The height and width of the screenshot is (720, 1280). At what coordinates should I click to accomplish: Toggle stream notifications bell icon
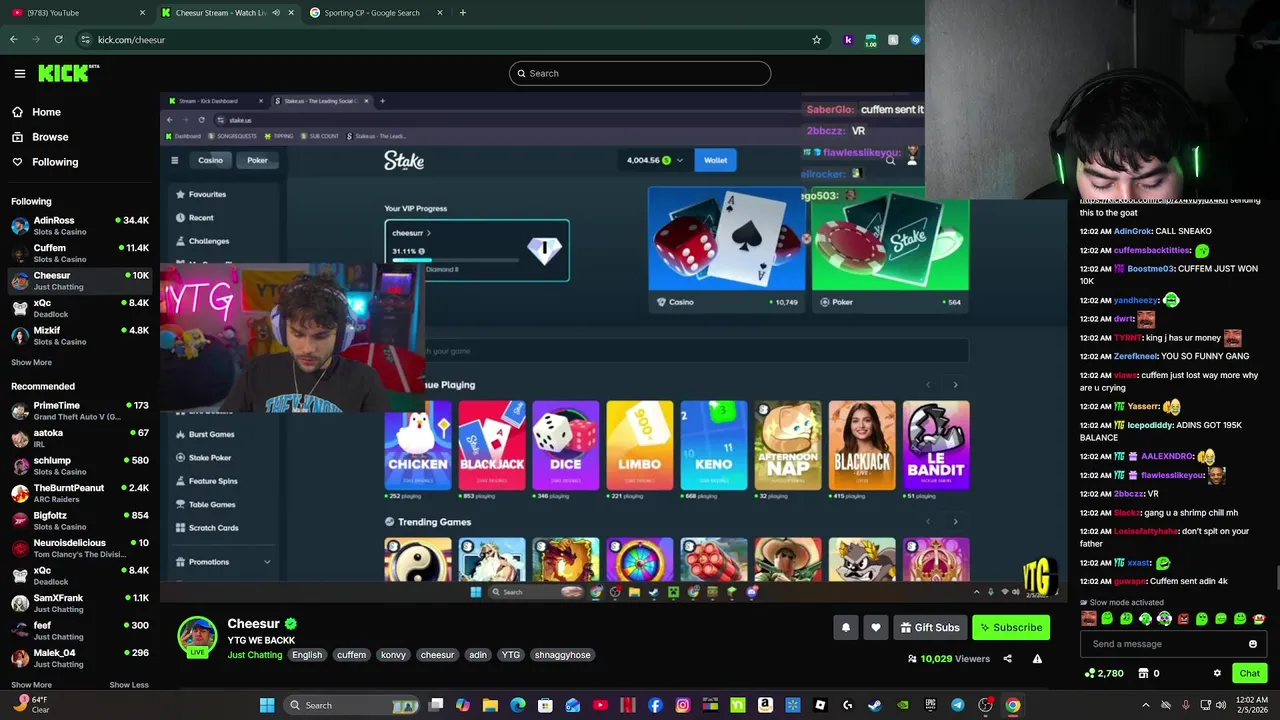(846, 628)
